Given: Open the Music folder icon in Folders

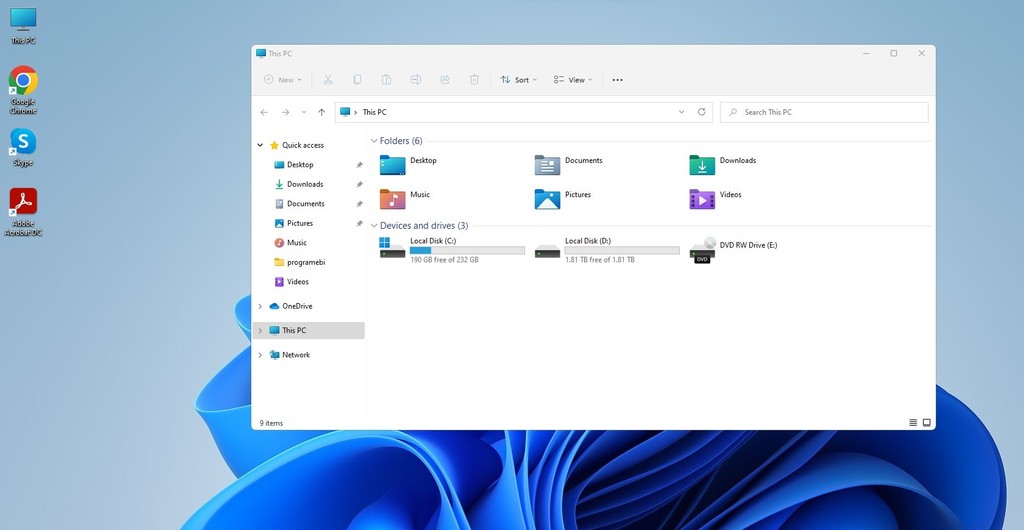Looking at the screenshot, I should click(x=392, y=199).
